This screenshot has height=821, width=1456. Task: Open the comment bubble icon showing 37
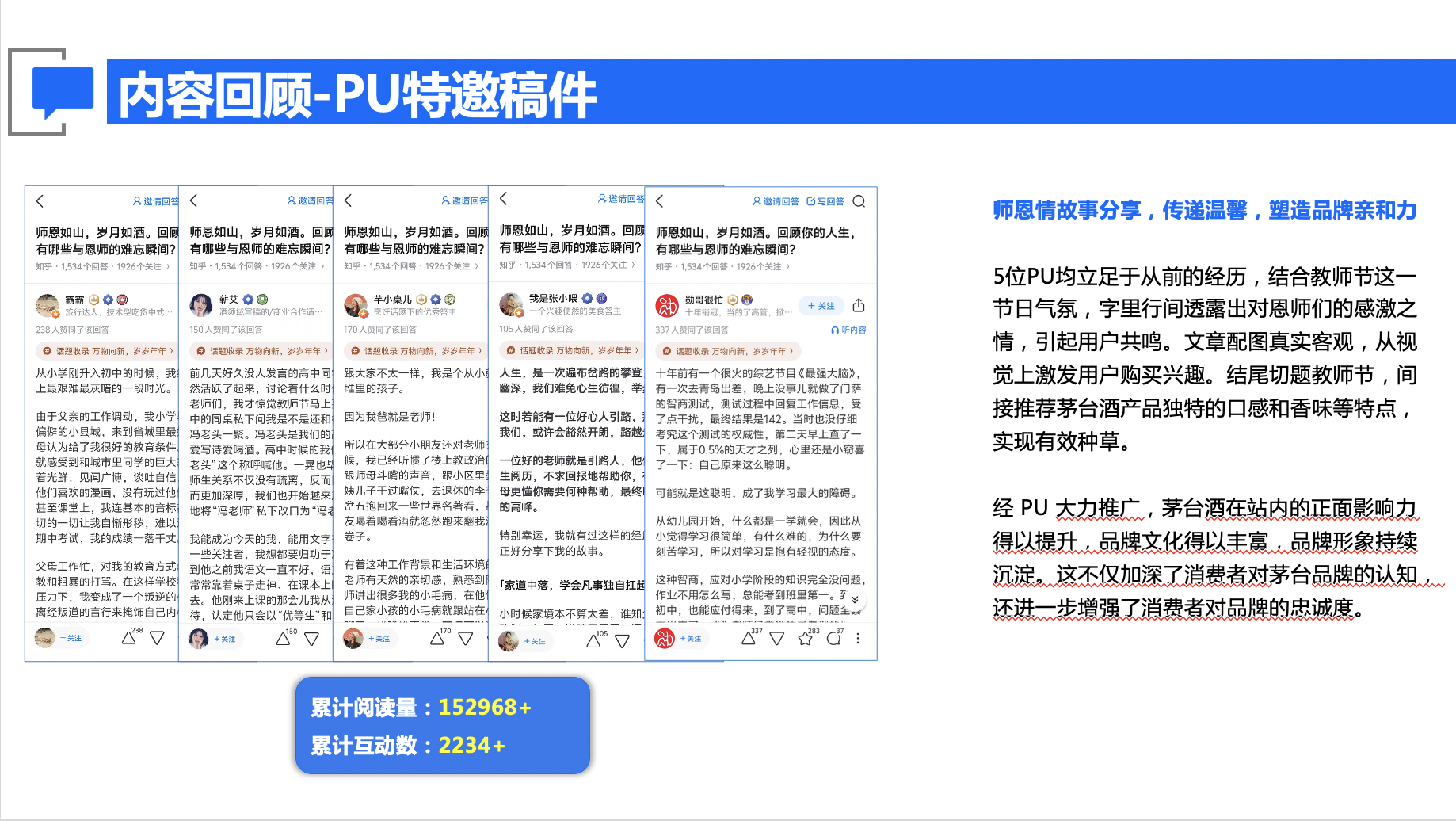[x=833, y=639]
